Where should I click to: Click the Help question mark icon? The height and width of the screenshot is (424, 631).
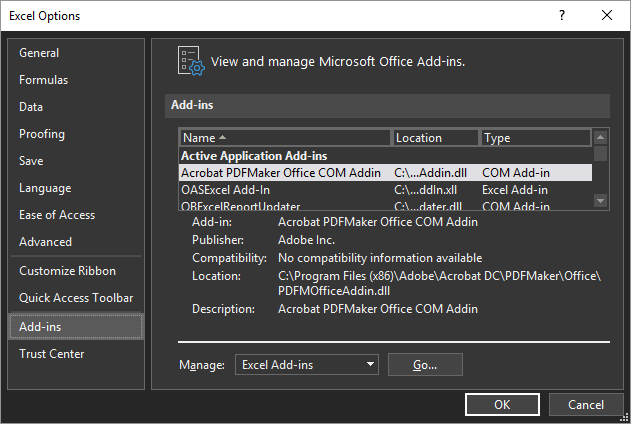pos(561,16)
